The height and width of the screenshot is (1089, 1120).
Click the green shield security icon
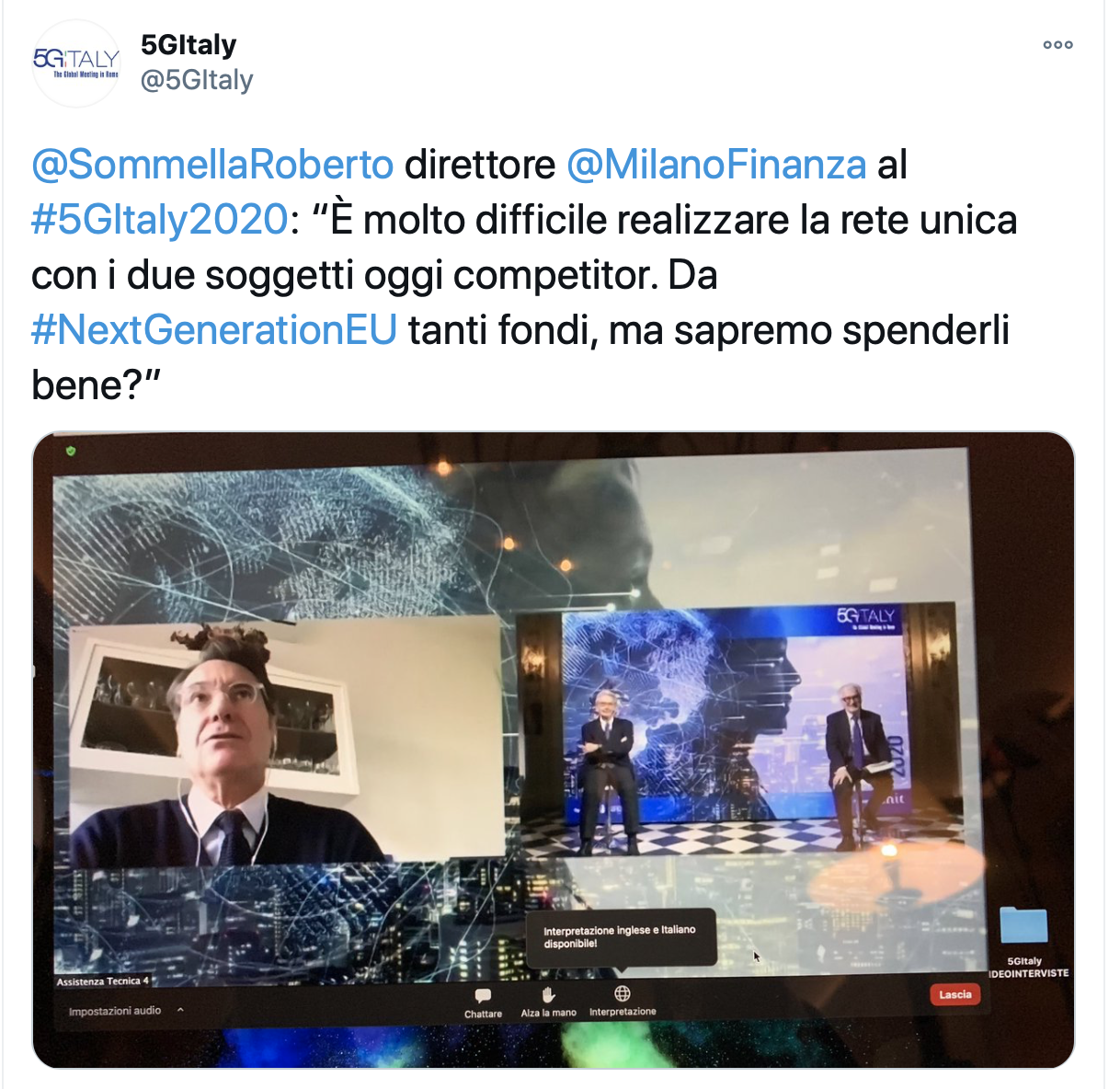[71, 451]
